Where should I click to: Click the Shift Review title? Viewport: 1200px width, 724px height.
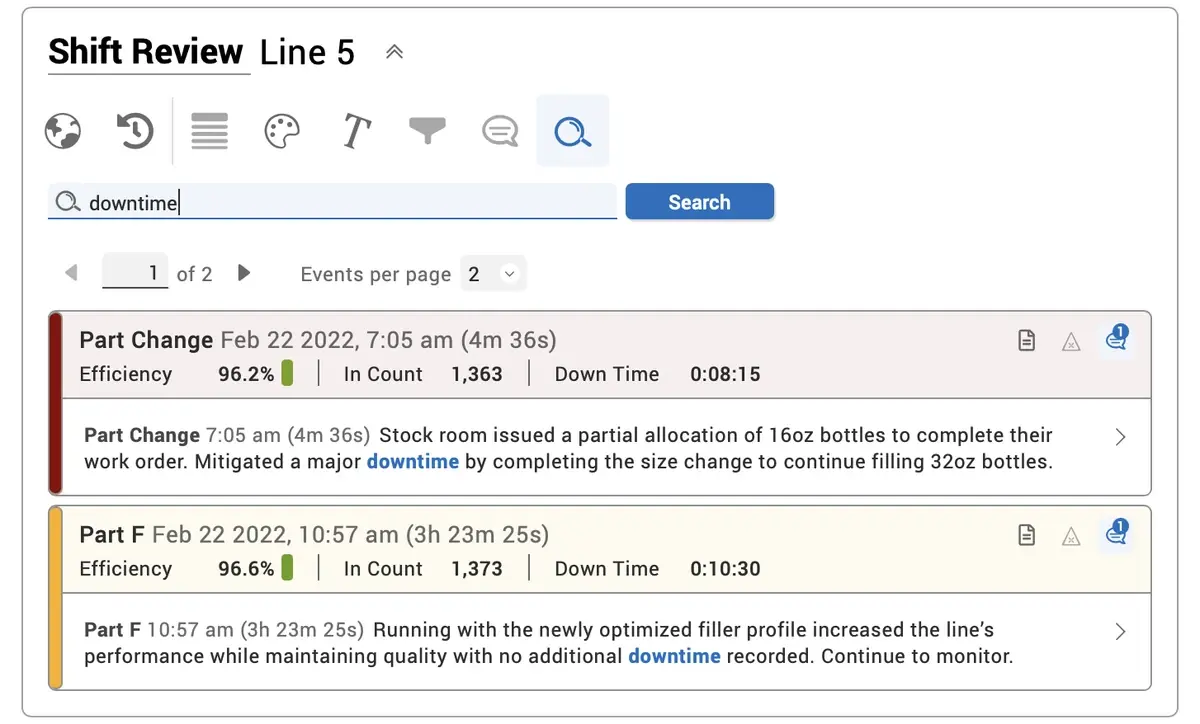146,52
